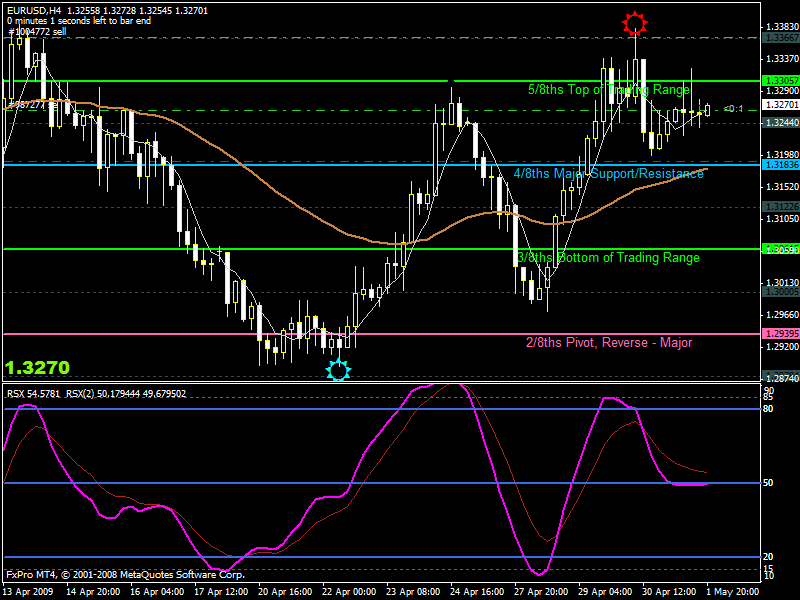Click the white 1.32701 current price tag
This screenshot has width=800, height=600.
(x=780, y=105)
